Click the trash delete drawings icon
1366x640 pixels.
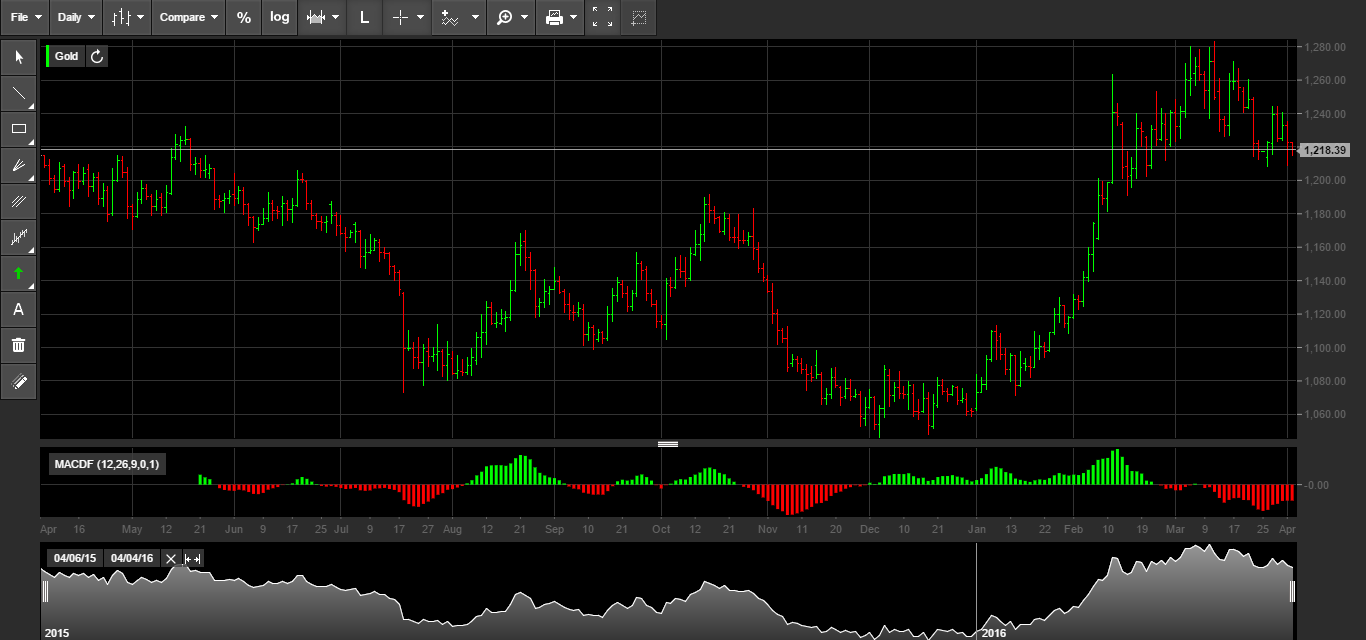click(18, 345)
